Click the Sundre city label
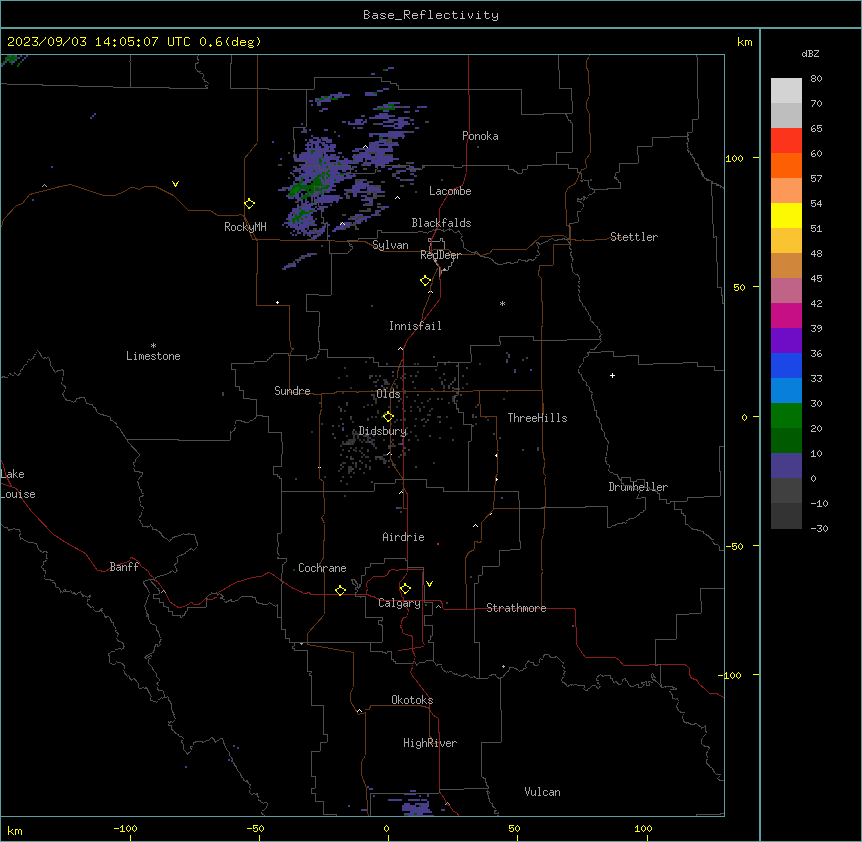 coord(292,391)
